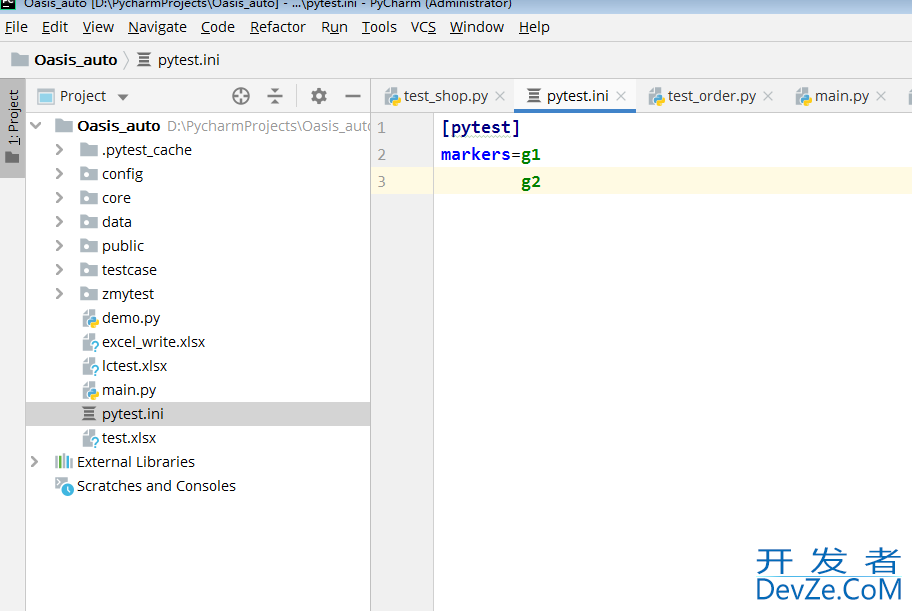The height and width of the screenshot is (611, 912).
Task: Click the Oasis_auto folder icon in breadcrumb
Action: click(20, 60)
